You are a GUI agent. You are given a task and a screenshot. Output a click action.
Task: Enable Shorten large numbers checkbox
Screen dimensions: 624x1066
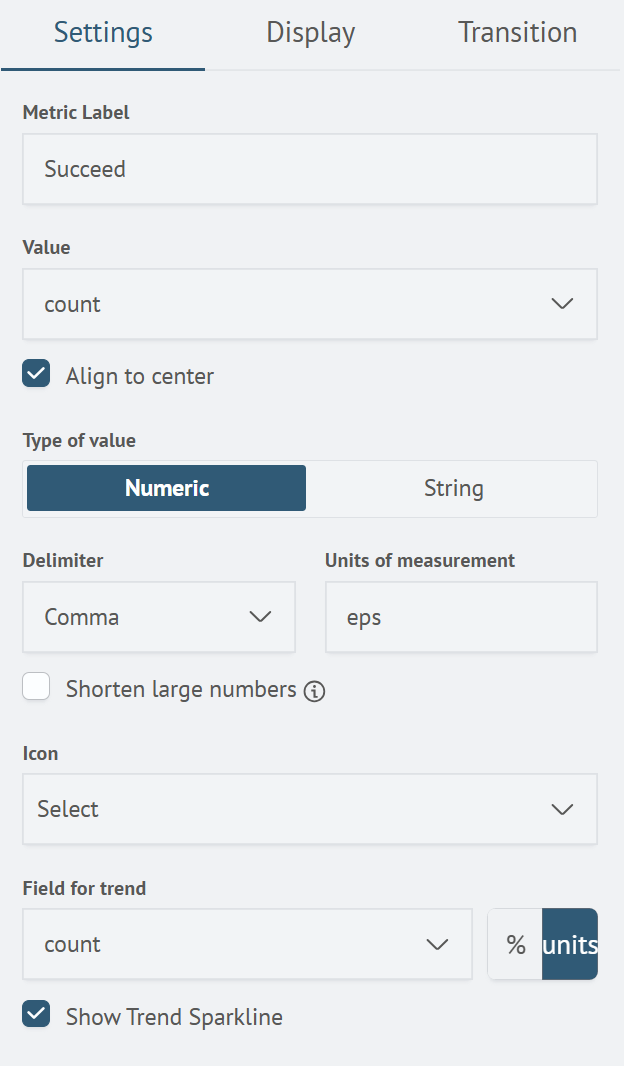pyautogui.click(x=37, y=688)
